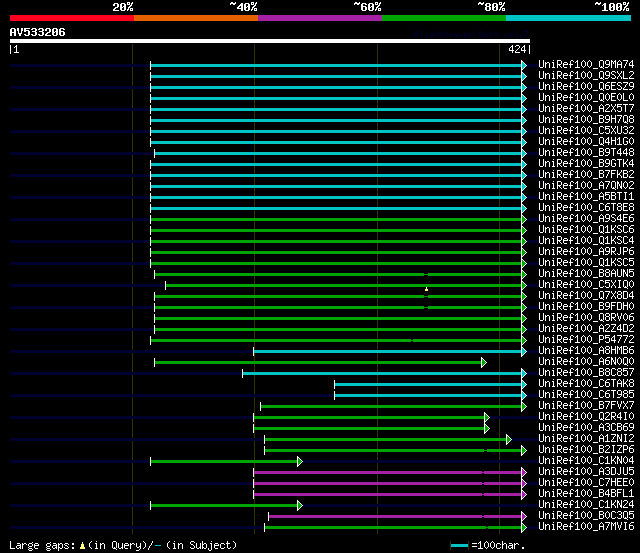Screen dimensions: 640x553
Task: Click the arrowhead ending the A6N0Q0 alignment
Action: [484, 362]
